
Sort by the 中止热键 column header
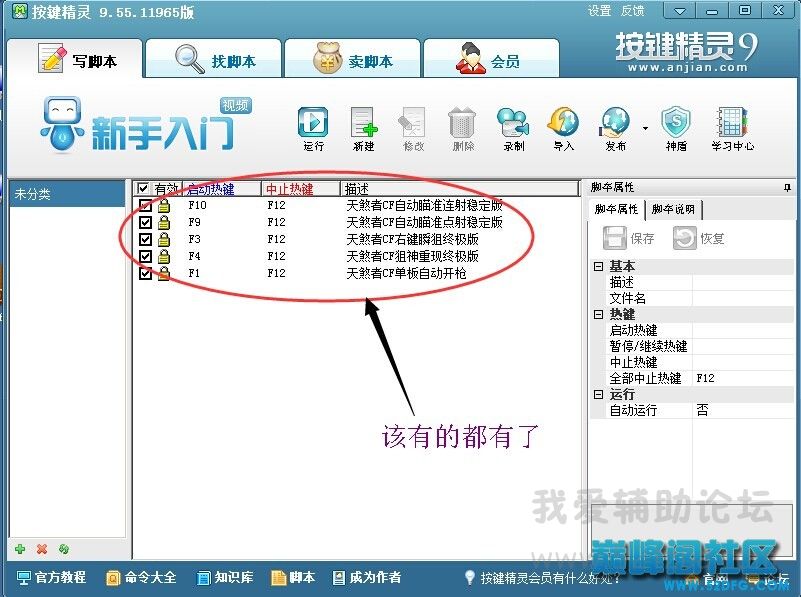pyautogui.click(x=301, y=189)
